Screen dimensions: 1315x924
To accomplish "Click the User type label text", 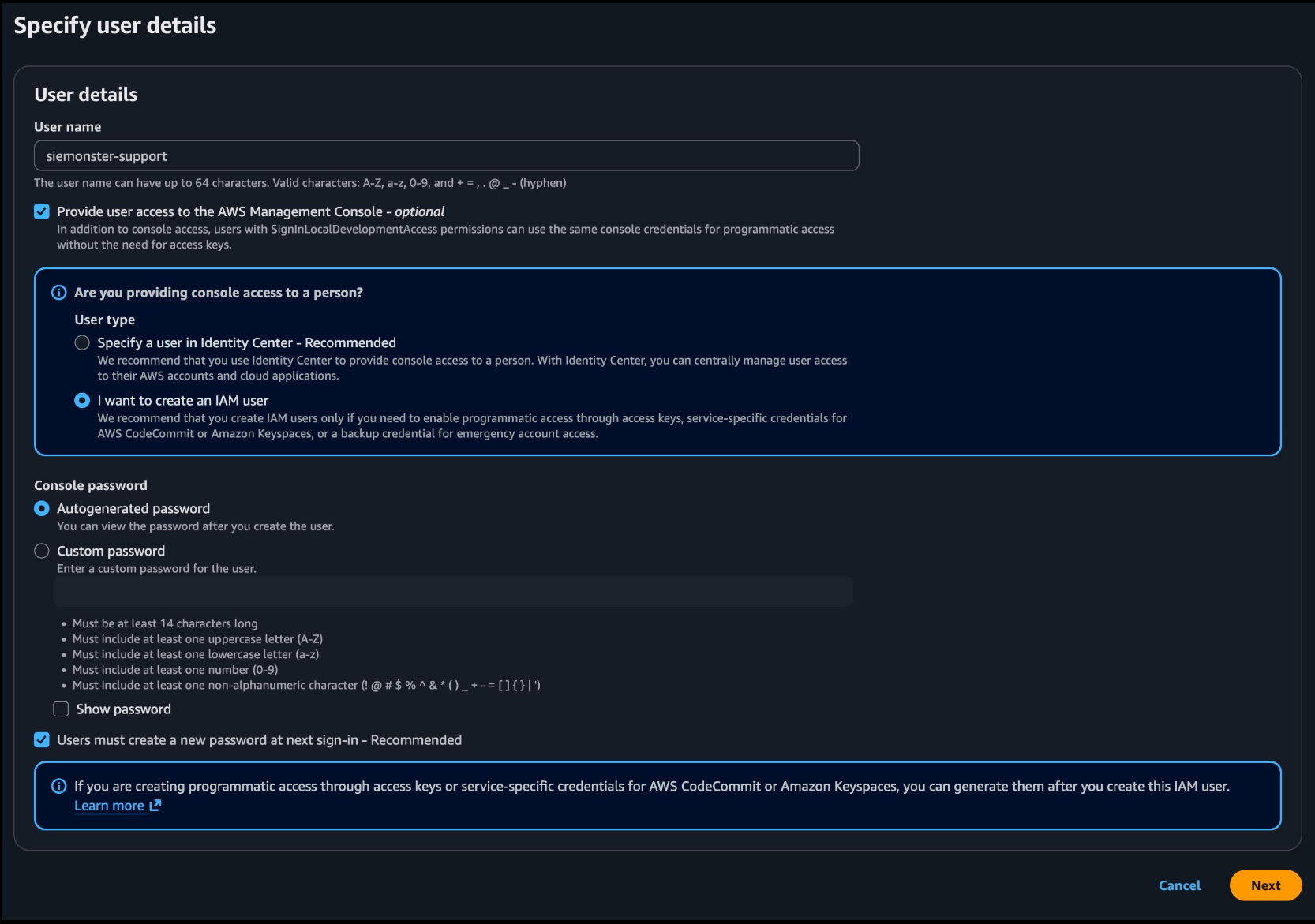I will point(105,320).
